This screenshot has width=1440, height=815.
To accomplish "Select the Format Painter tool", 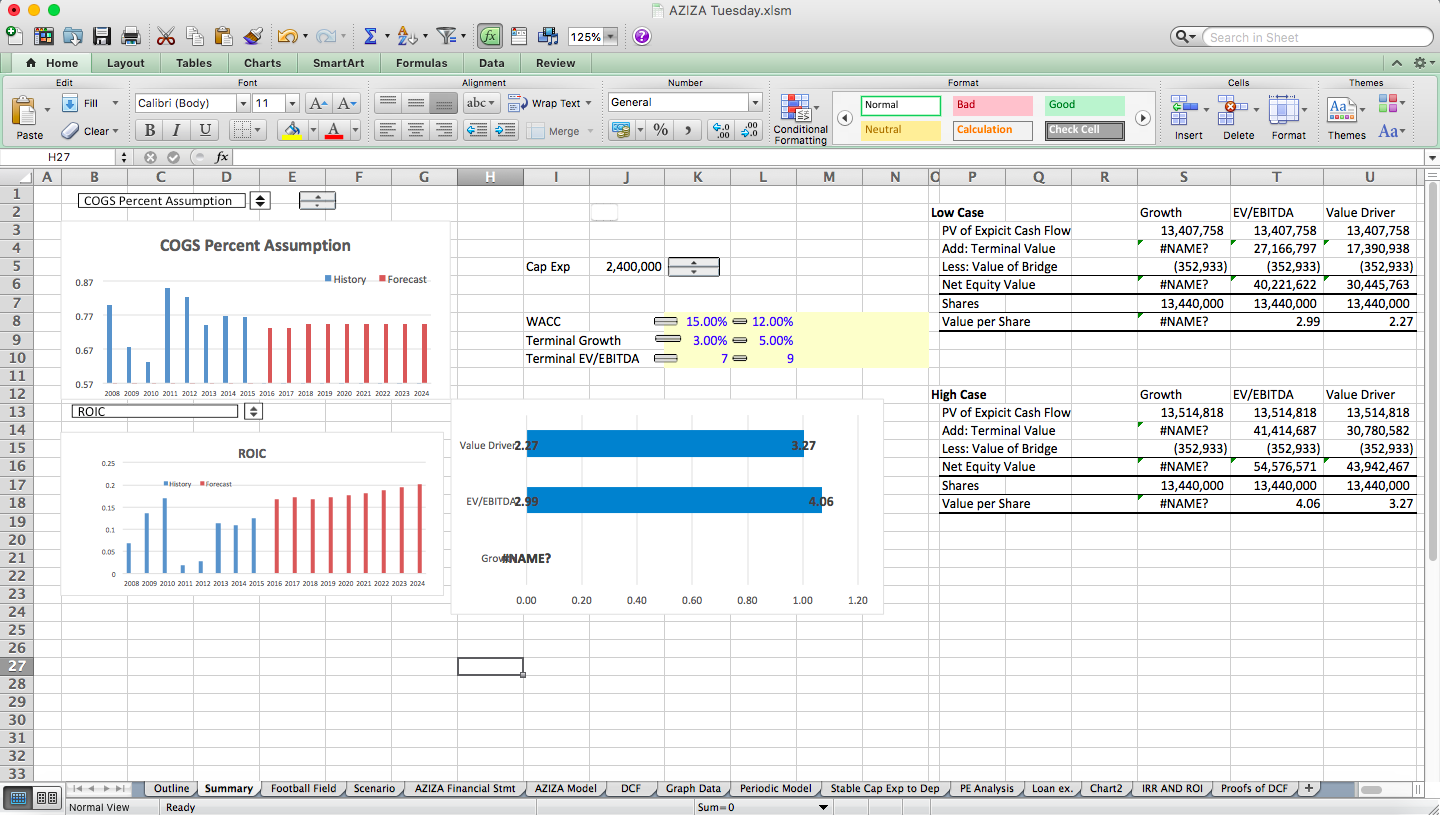I will (253, 35).
